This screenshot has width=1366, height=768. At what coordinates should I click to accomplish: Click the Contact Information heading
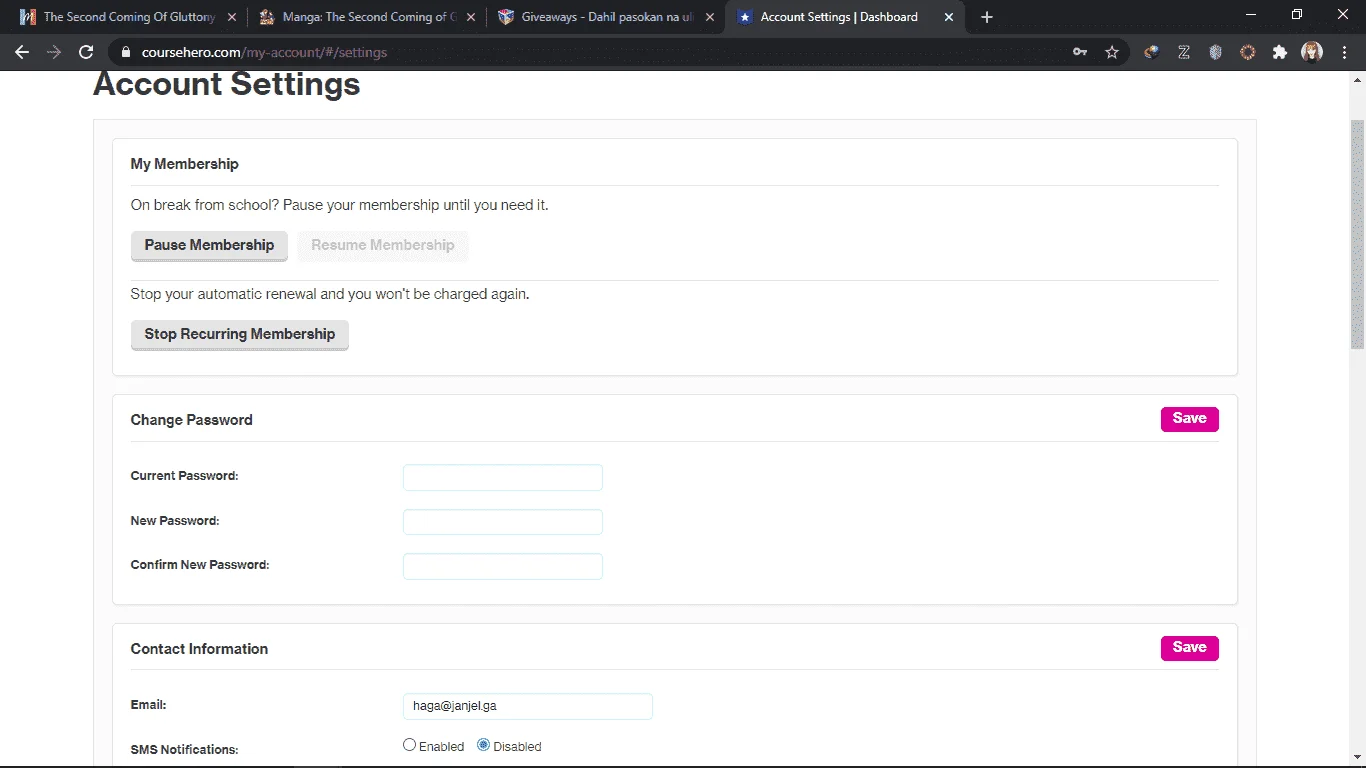(x=200, y=649)
